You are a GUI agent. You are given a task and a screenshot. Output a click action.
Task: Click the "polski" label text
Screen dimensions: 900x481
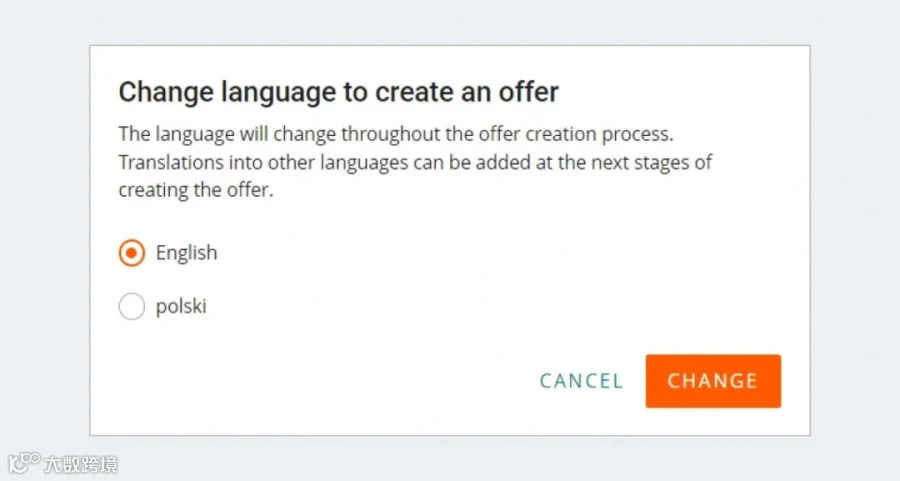[x=181, y=307]
